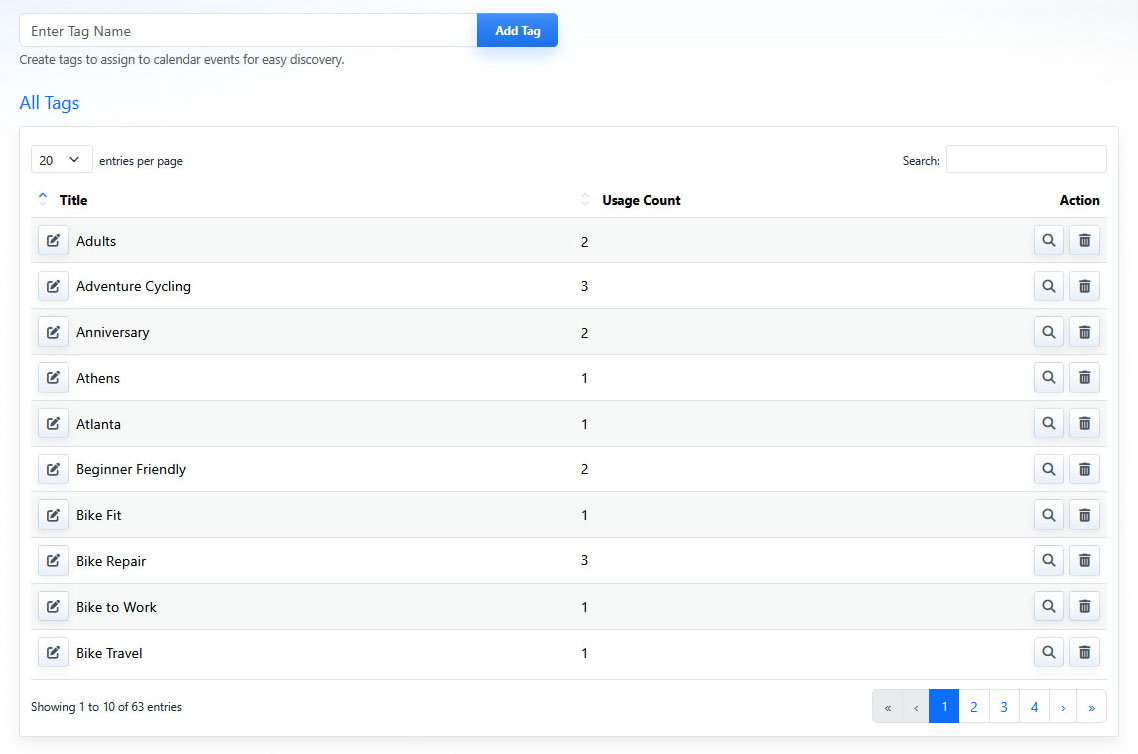Viewport: 1138px width, 754px height.
Task: Focus the Enter Tag Name field
Action: [x=248, y=30]
